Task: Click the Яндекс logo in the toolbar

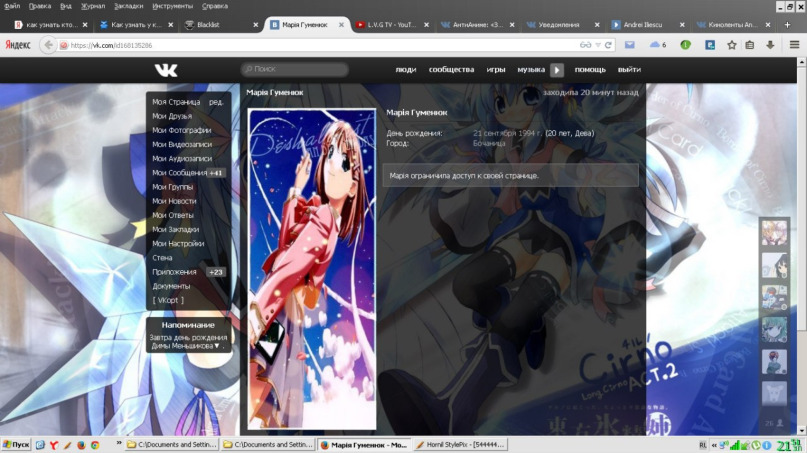Action: 18,45
